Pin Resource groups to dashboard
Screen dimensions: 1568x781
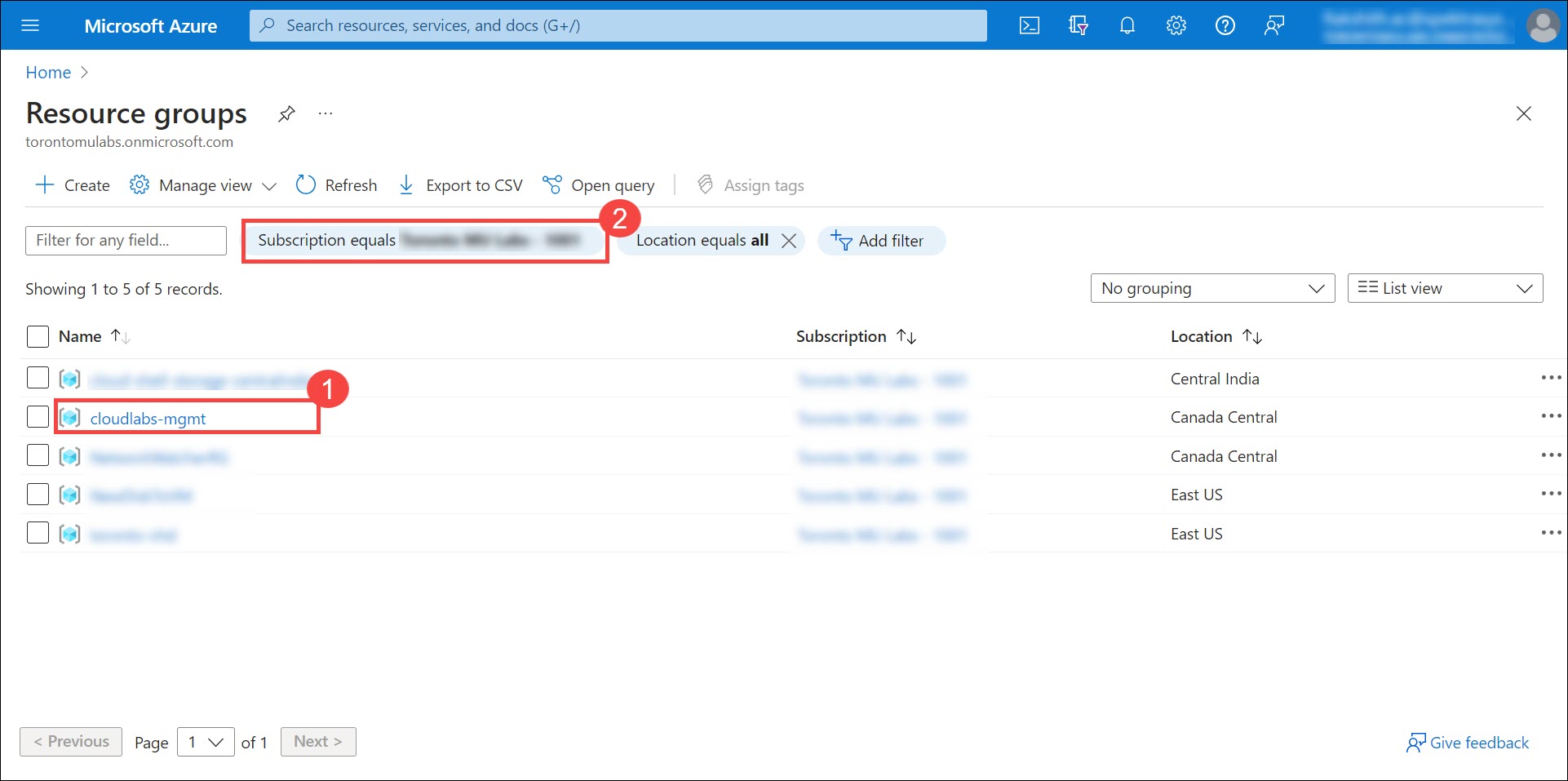click(286, 113)
